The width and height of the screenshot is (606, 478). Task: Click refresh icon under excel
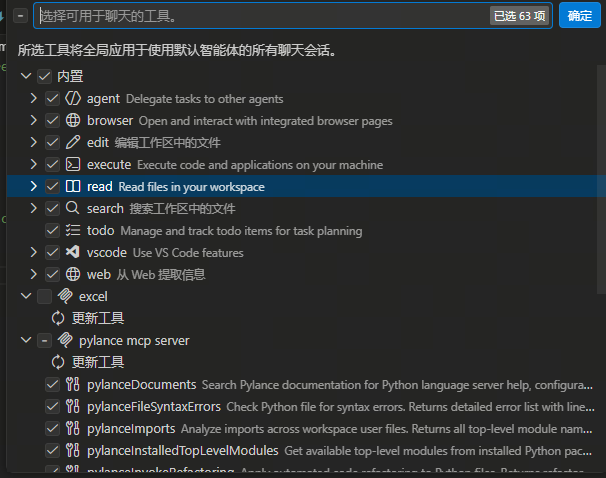(58, 318)
